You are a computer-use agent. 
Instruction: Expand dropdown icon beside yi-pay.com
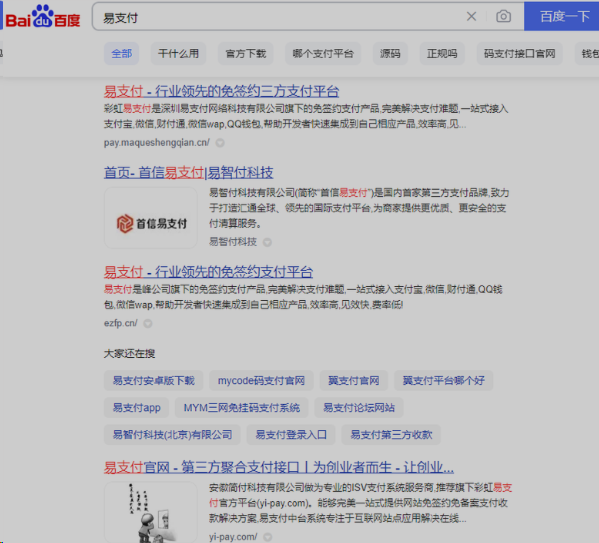268,537
